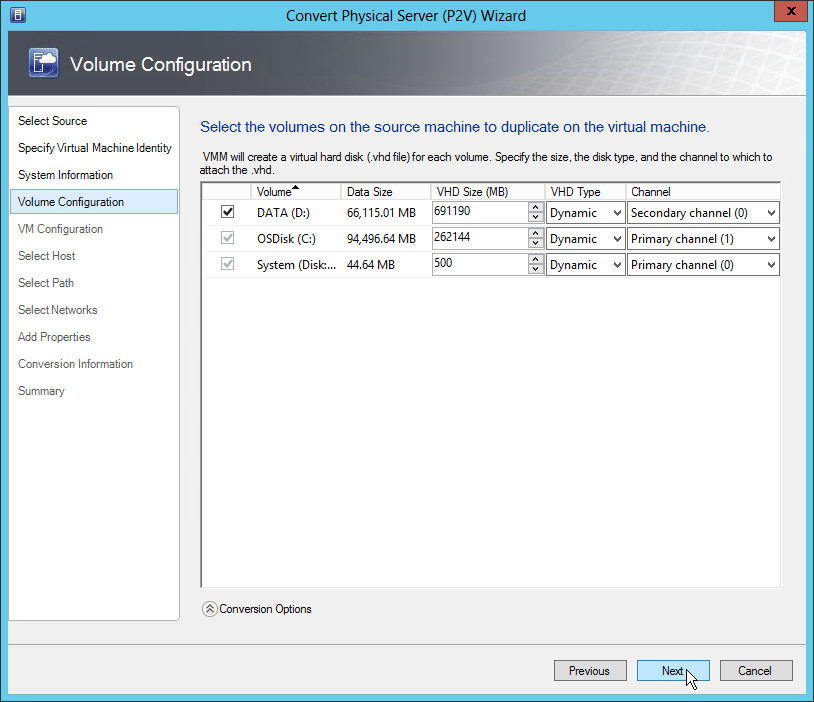This screenshot has width=814, height=702.
Task: Click the Previous button
Action: tap(590, 671)
